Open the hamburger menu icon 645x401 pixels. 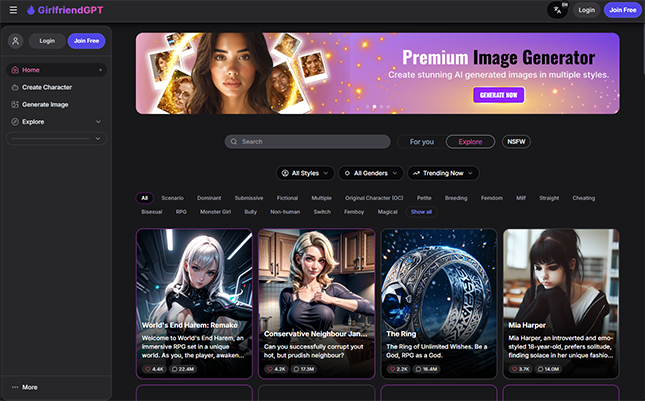pyautogui.click(x=13, y=10)
